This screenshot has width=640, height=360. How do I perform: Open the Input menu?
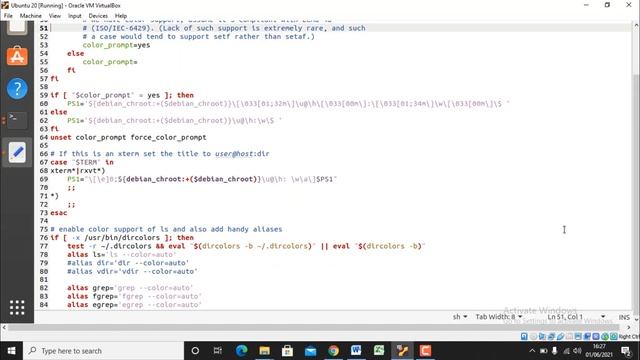[x=75, y=16]
